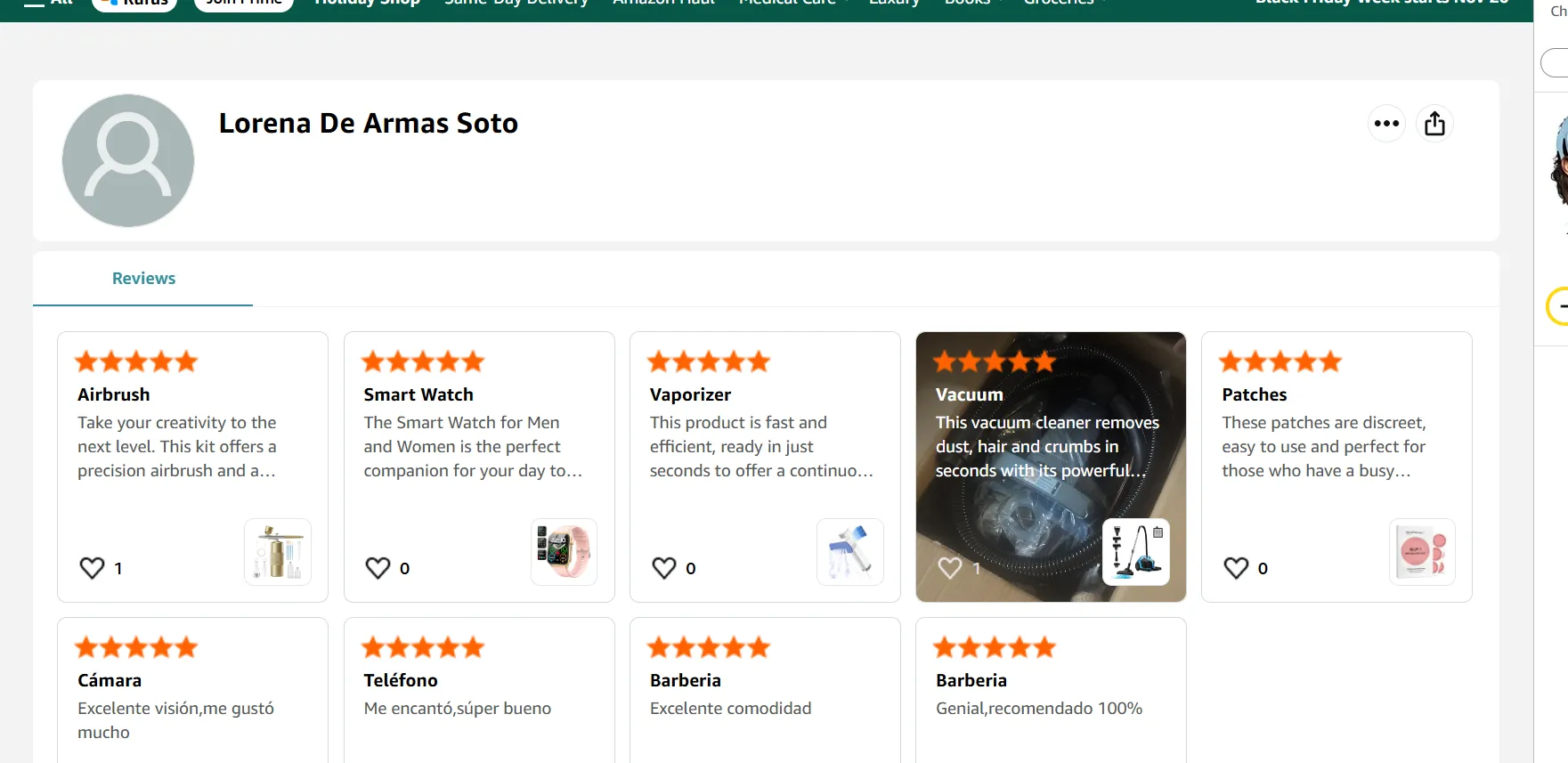This screenshot has width=1568, height=763.
Task: Click the "Excelente comodidad" review text
Action: coord(731,709)
